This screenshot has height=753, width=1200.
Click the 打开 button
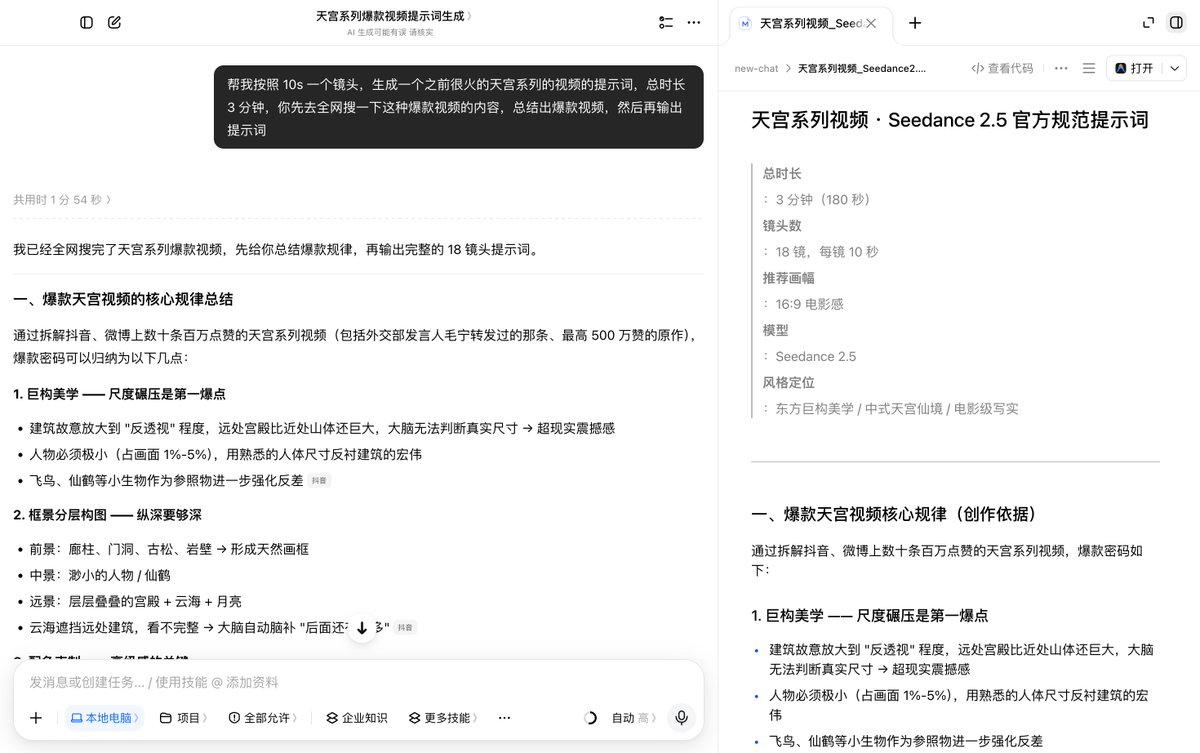[1134, 68]
